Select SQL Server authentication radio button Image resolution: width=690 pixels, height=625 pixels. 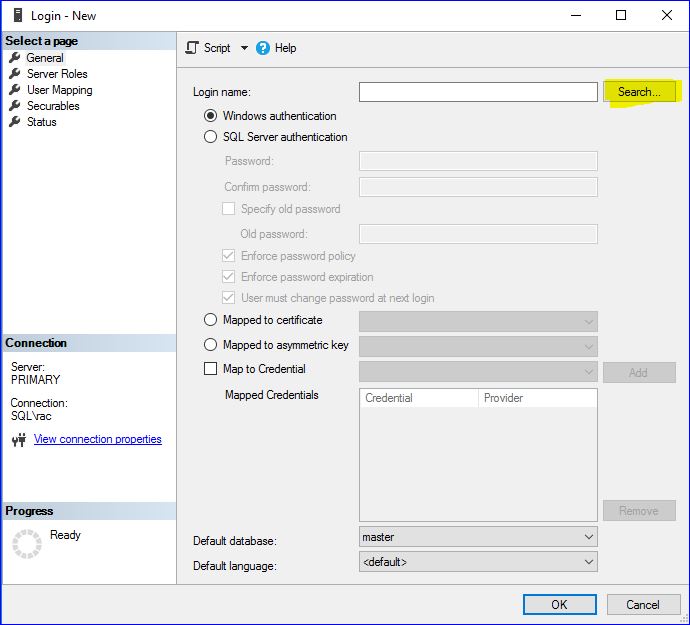[210, 137]
